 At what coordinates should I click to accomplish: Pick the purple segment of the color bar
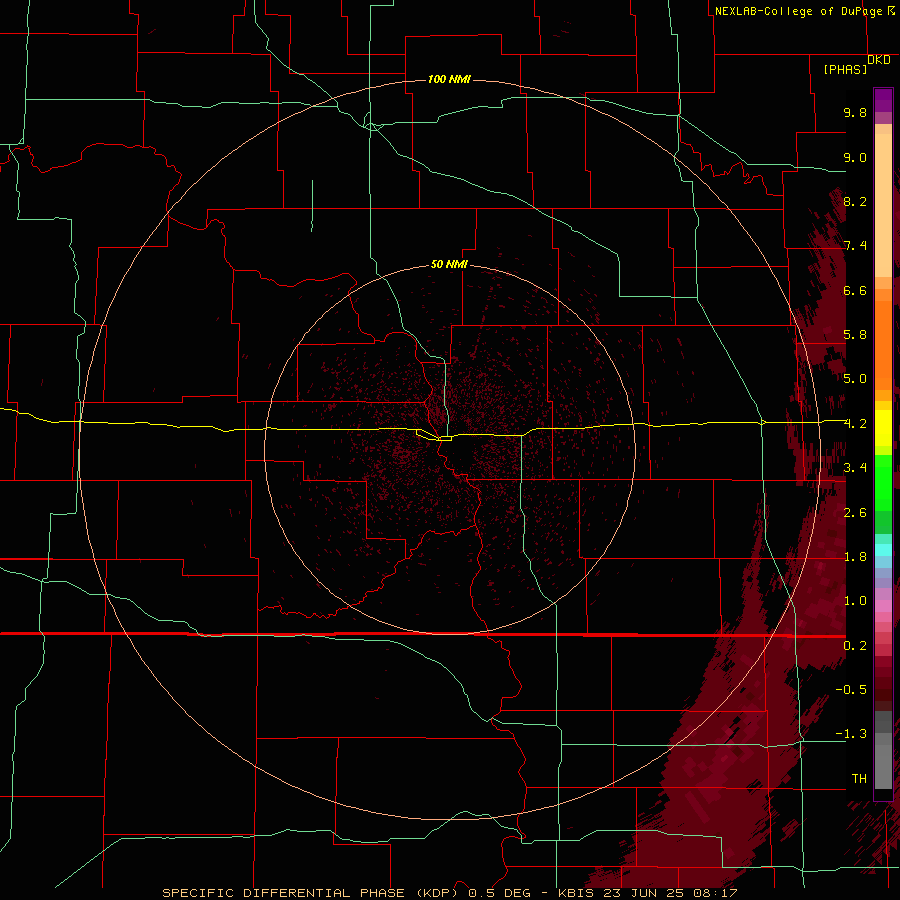[x=883, y=100]
